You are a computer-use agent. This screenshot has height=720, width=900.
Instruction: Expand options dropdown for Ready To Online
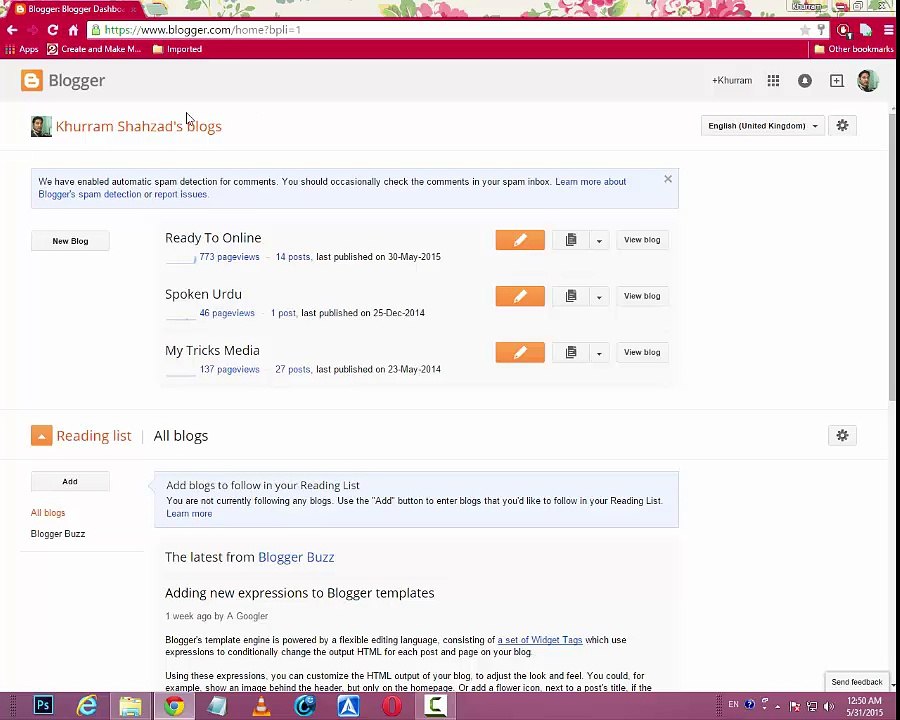pos(599,240)
